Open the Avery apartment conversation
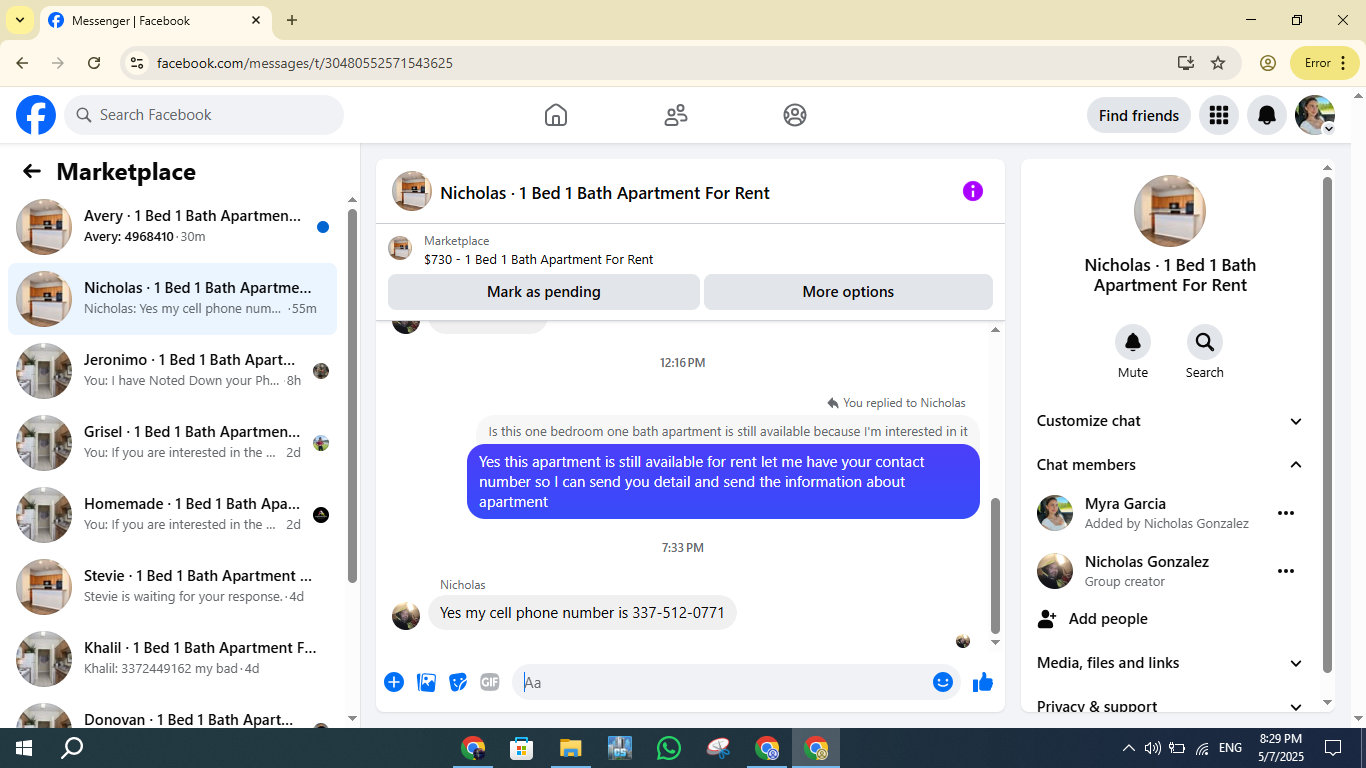The image size is (1366, 768). [172, 227]
